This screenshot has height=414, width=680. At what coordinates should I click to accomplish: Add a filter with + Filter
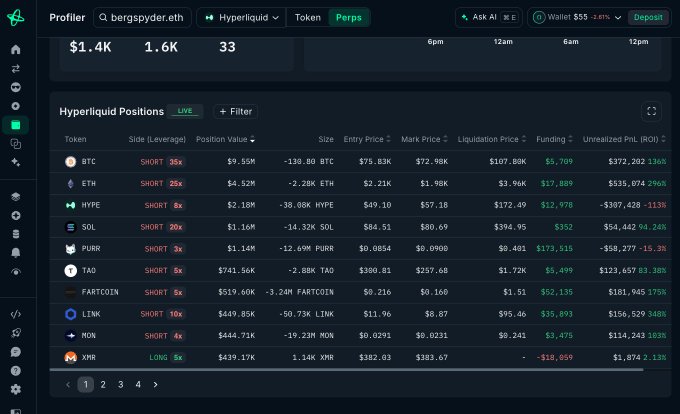coord(235,111)
